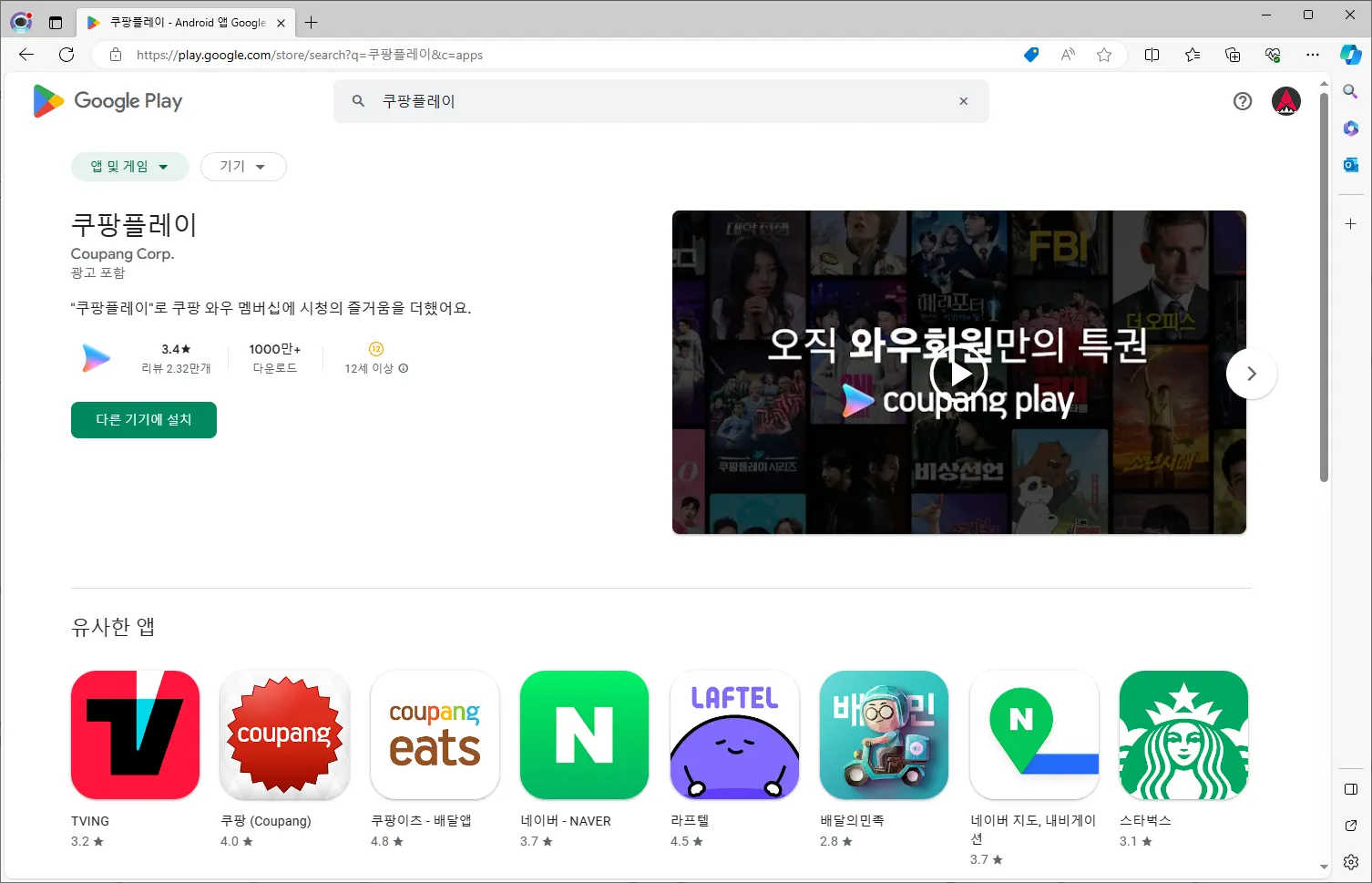Open the Coupang Corp. developer link
This screenshot has height=883, width=1372.
click(x=122, y=253)
